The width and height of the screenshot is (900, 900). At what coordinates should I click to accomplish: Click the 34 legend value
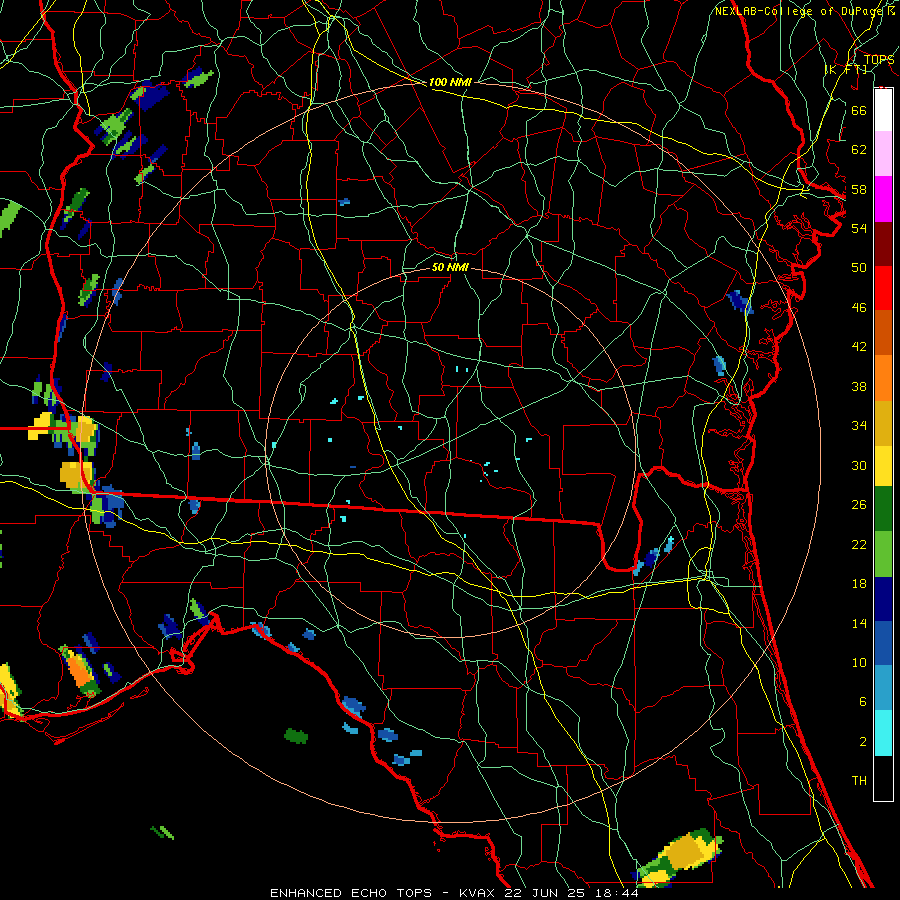click(859, 426)
